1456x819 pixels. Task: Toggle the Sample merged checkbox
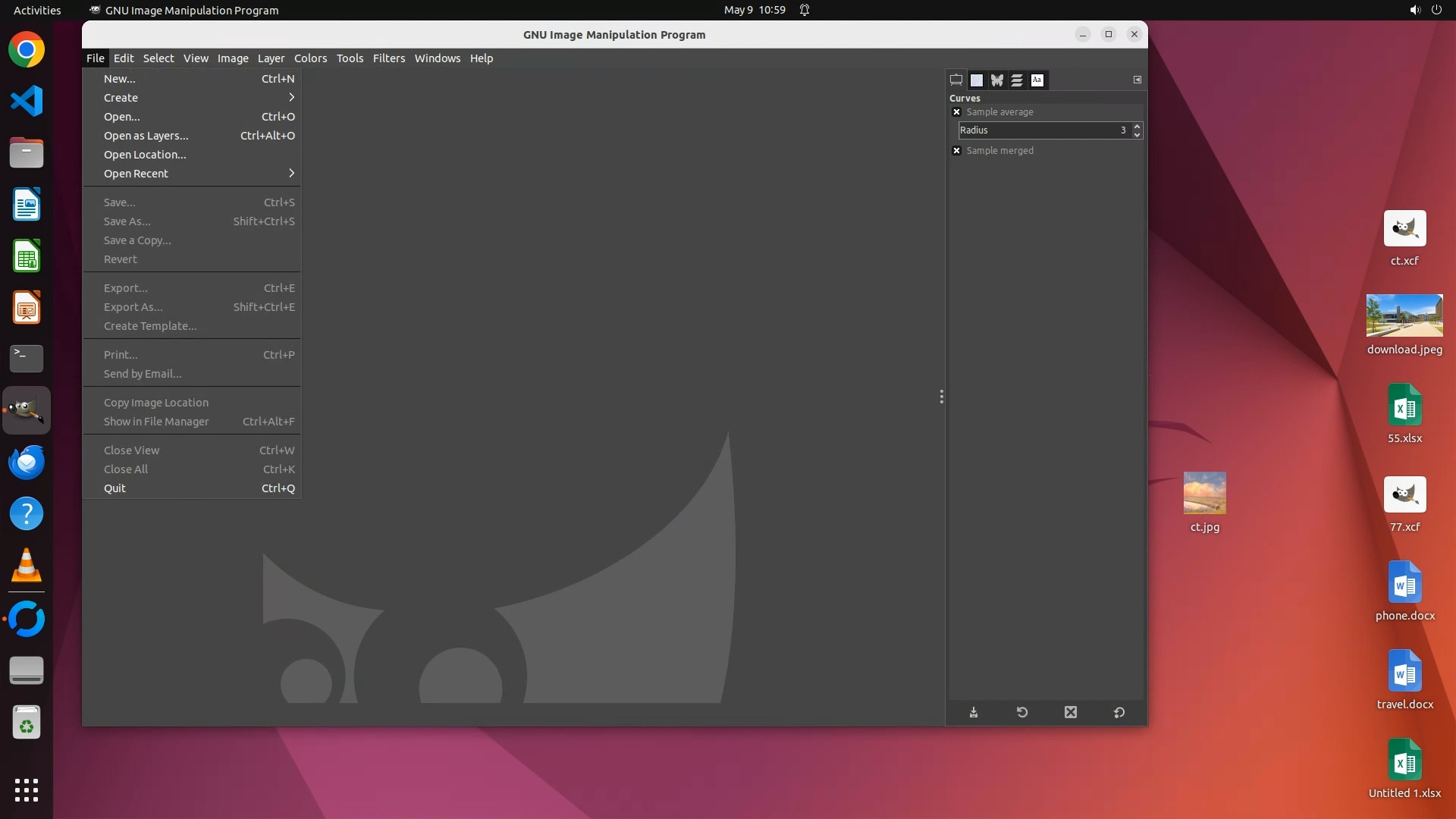pyautogui.click(x=956, y=150)
